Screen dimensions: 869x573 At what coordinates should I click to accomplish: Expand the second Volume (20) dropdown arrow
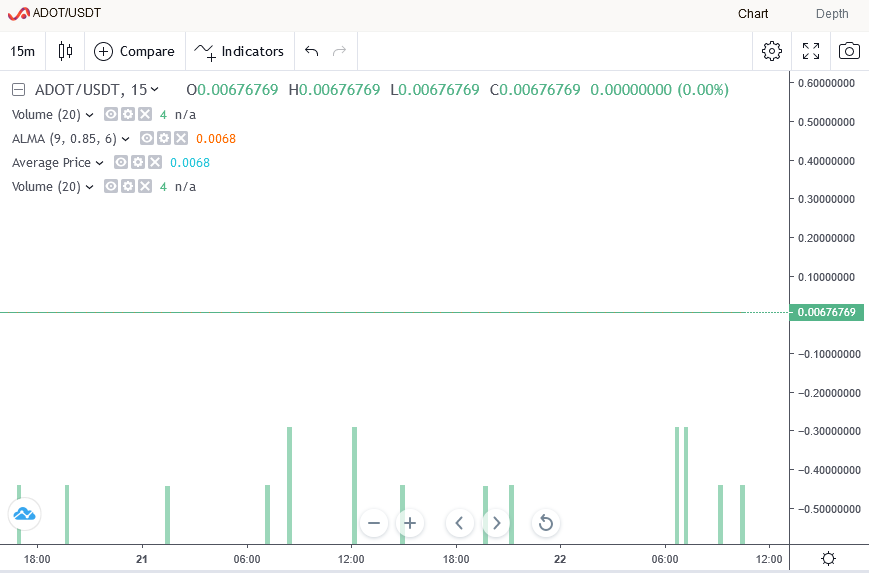click(90, 187)
